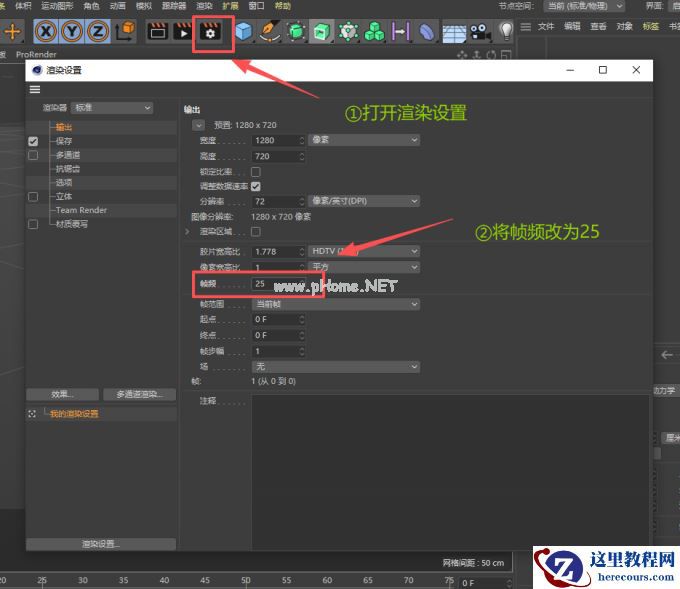Click the 终点 0 F stepper arrows
This screenshot has height=589, width=680.
point(302,335)
